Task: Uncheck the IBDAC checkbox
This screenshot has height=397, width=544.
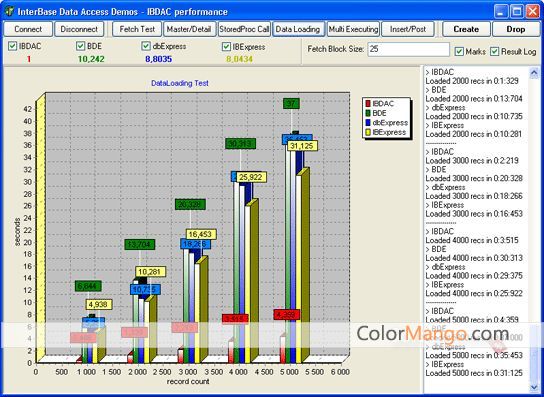Action: click(x=12, y=46)
